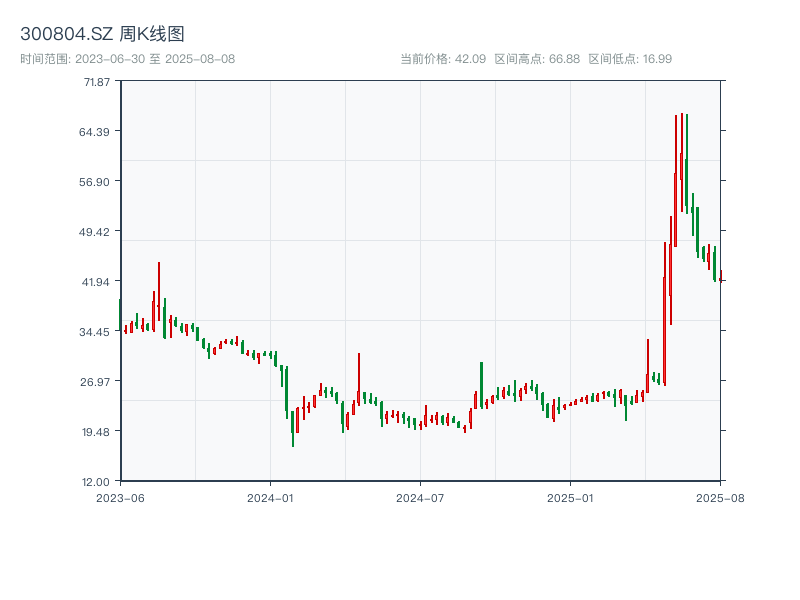
Task: Click the 56.90 y-axis label
Action: coord(94,182)
